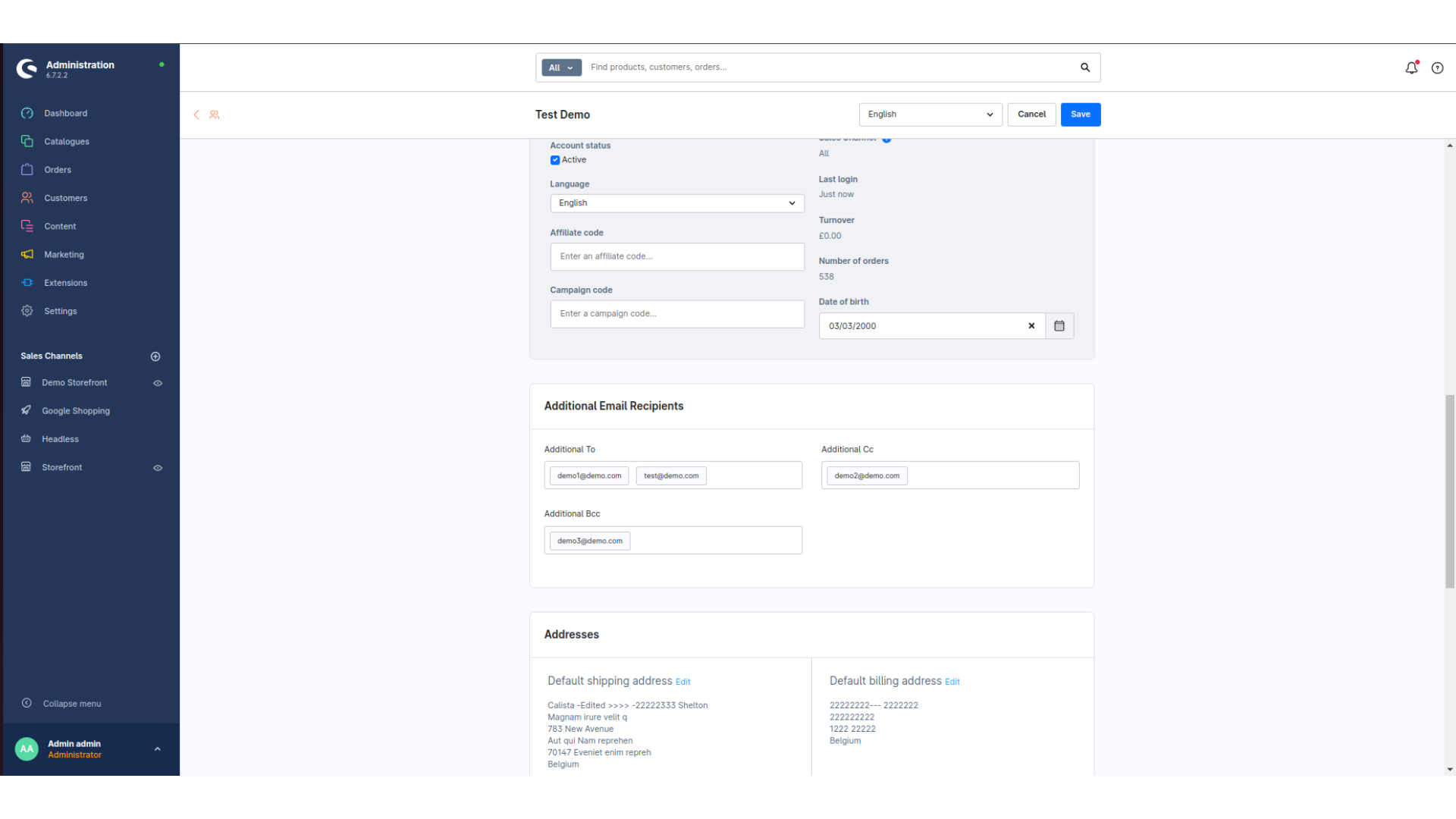Viewport: 1456px width, 819px height.
Task: Edit the default shipping address
Action: [x=682, y=682]
